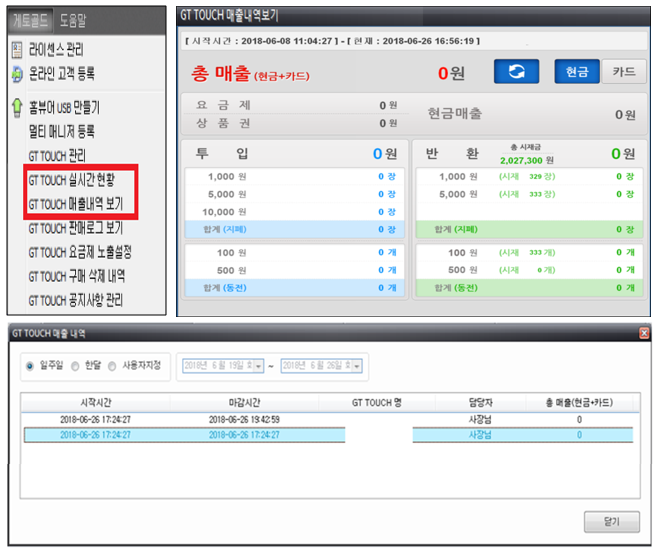Click the green arrow 홈뷰어 USB icon
660x556 pixels.
tap(17, 107)
